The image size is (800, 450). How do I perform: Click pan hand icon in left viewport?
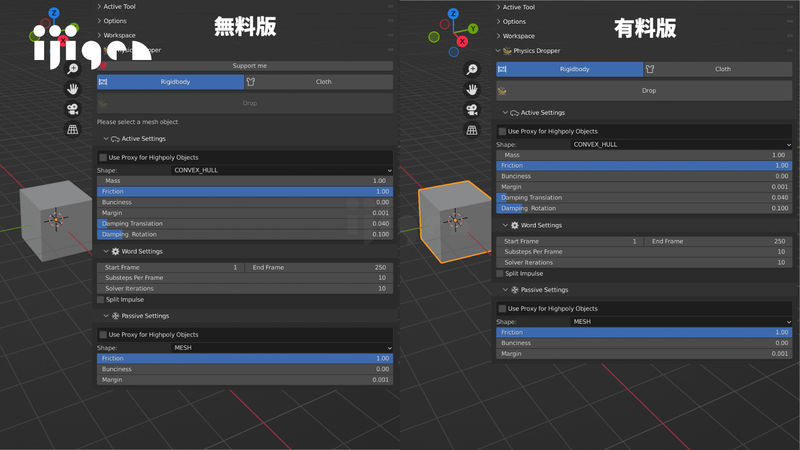72,89
